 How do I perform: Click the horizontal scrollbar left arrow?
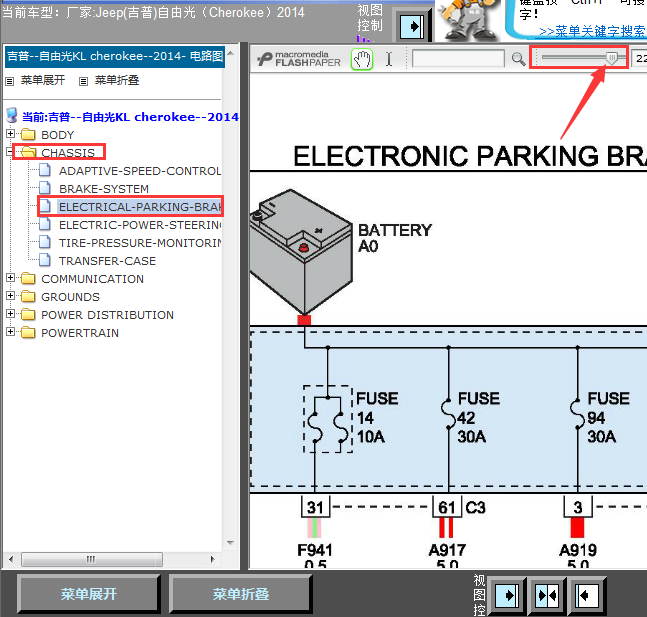[x=11, y=559]
